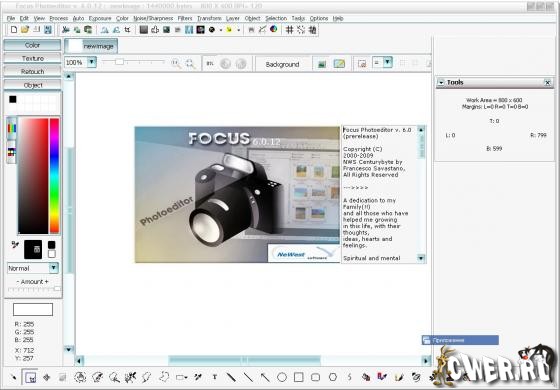The width and height of the screenshot is (560, 390).
Task: Pick a hue from the rainbow strip
Action: click(54, 176)
